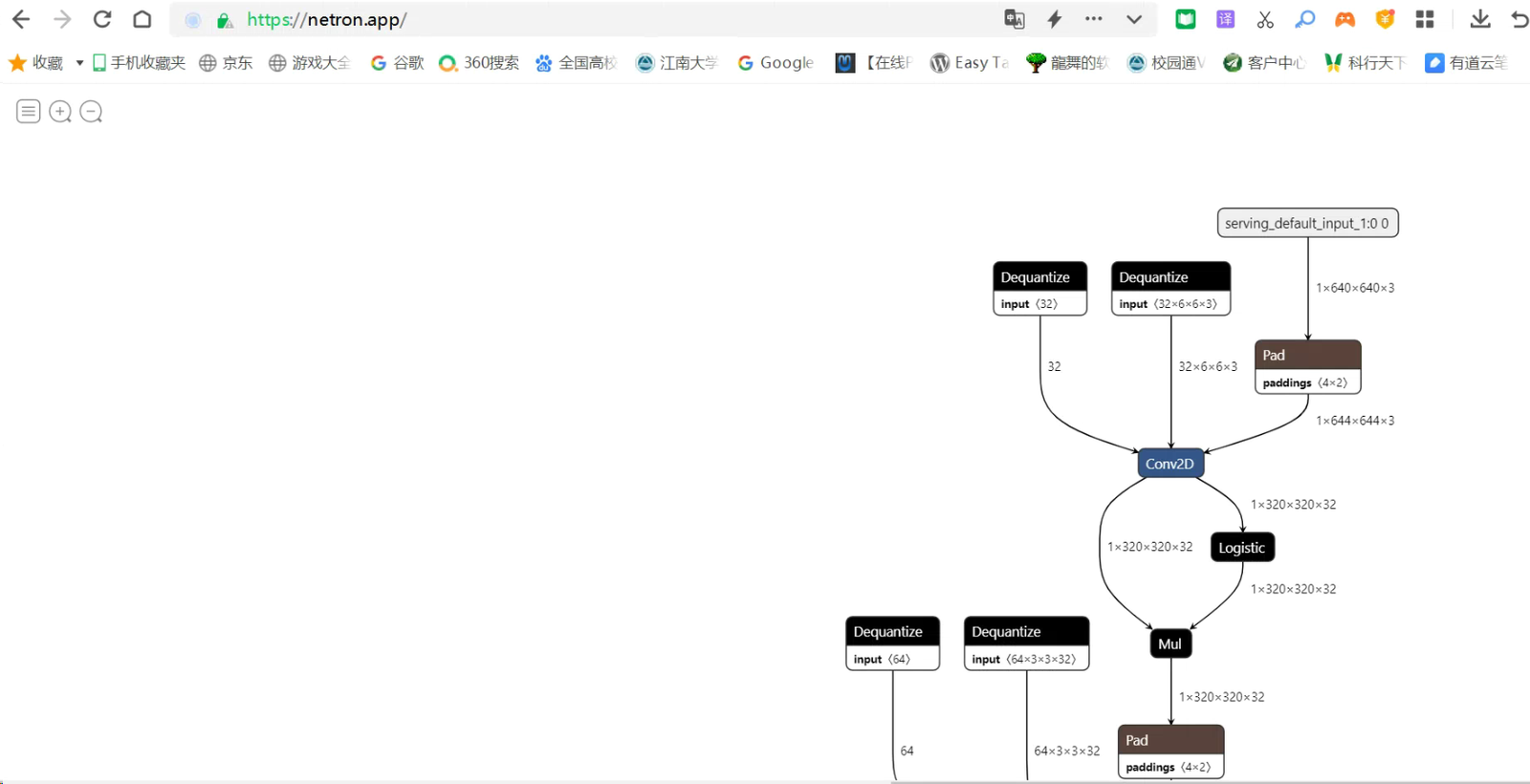Open the 校园通V bookmark
The image size is (1530, 784).
coord(1166,63)
